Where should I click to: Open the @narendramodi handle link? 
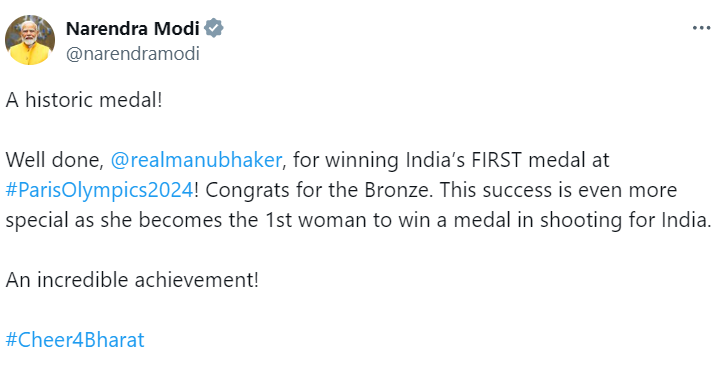(x=133, y=54)
